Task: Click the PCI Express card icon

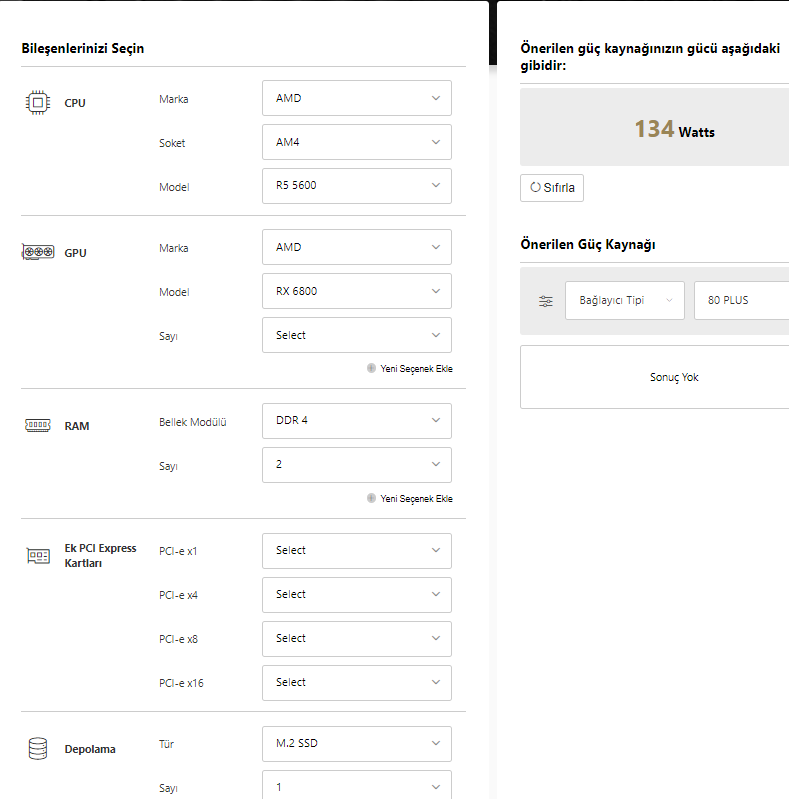Action: click(x=38, y=555)
